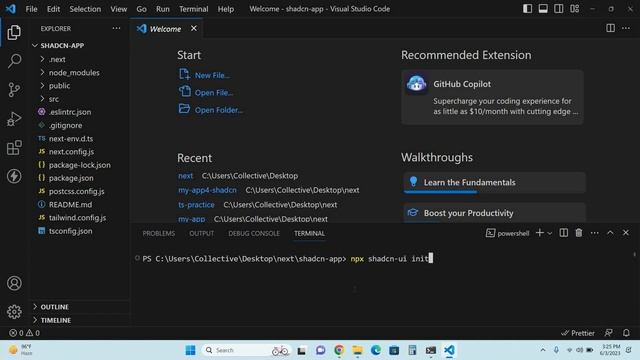Click the Prettier status bar item
The height and width of the screenshot is (360, 640).
pyautogui.click(x=578, y=333)
